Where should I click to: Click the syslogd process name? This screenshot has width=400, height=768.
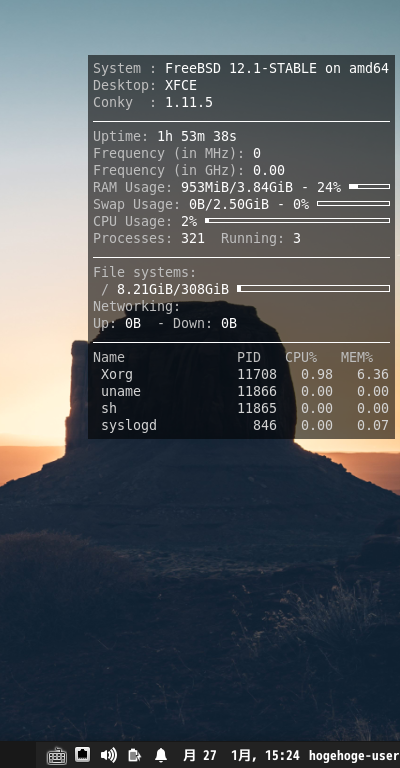click(x=129, y=425)
